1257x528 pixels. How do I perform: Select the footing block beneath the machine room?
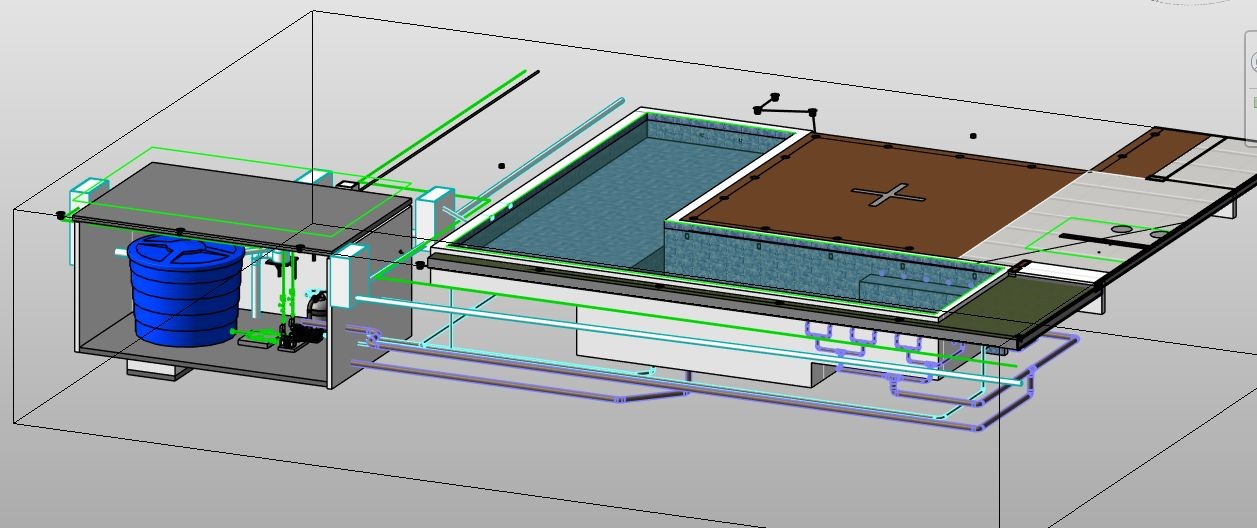pyautogui.click(x=158, y=368)
